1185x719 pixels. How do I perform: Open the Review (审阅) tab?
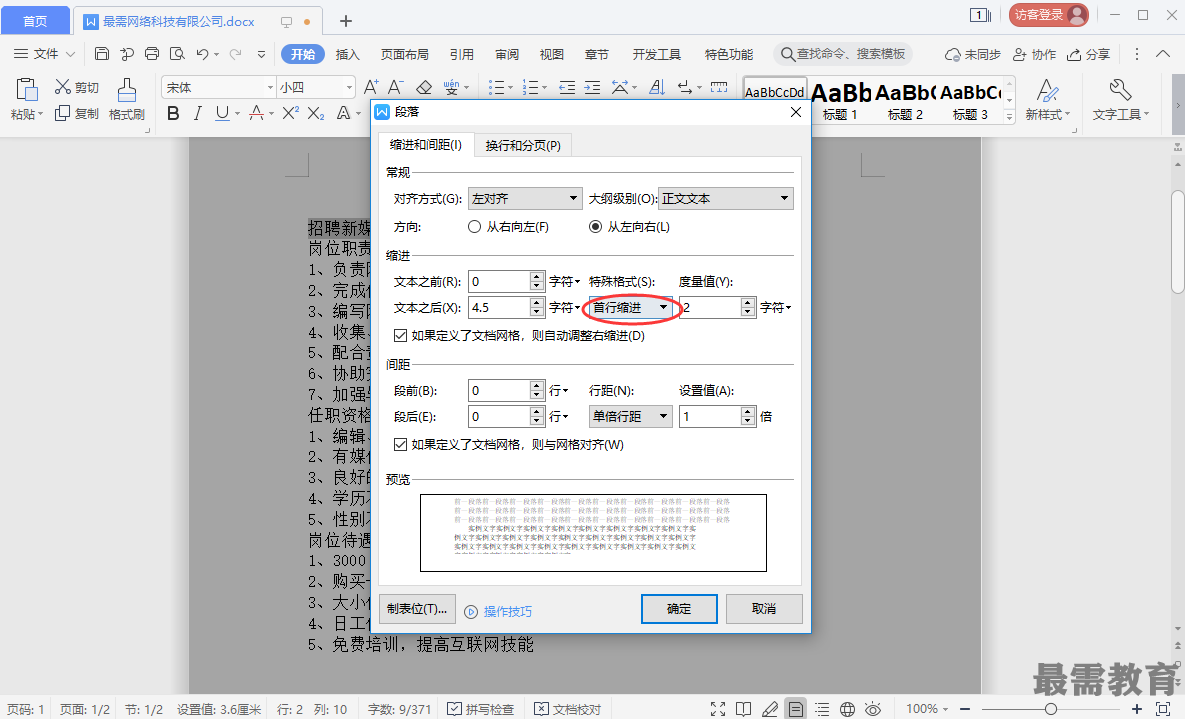coord(507,54)
